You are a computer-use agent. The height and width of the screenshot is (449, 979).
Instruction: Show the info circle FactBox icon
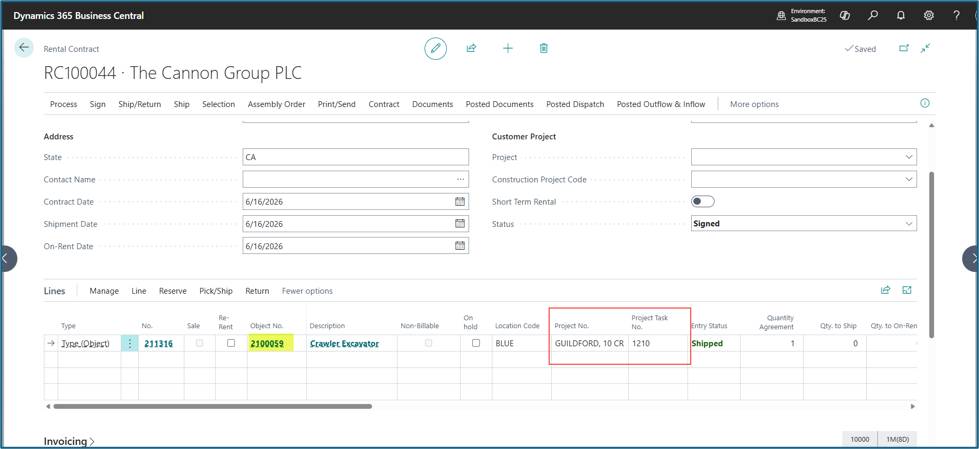(x=925, y=104)
